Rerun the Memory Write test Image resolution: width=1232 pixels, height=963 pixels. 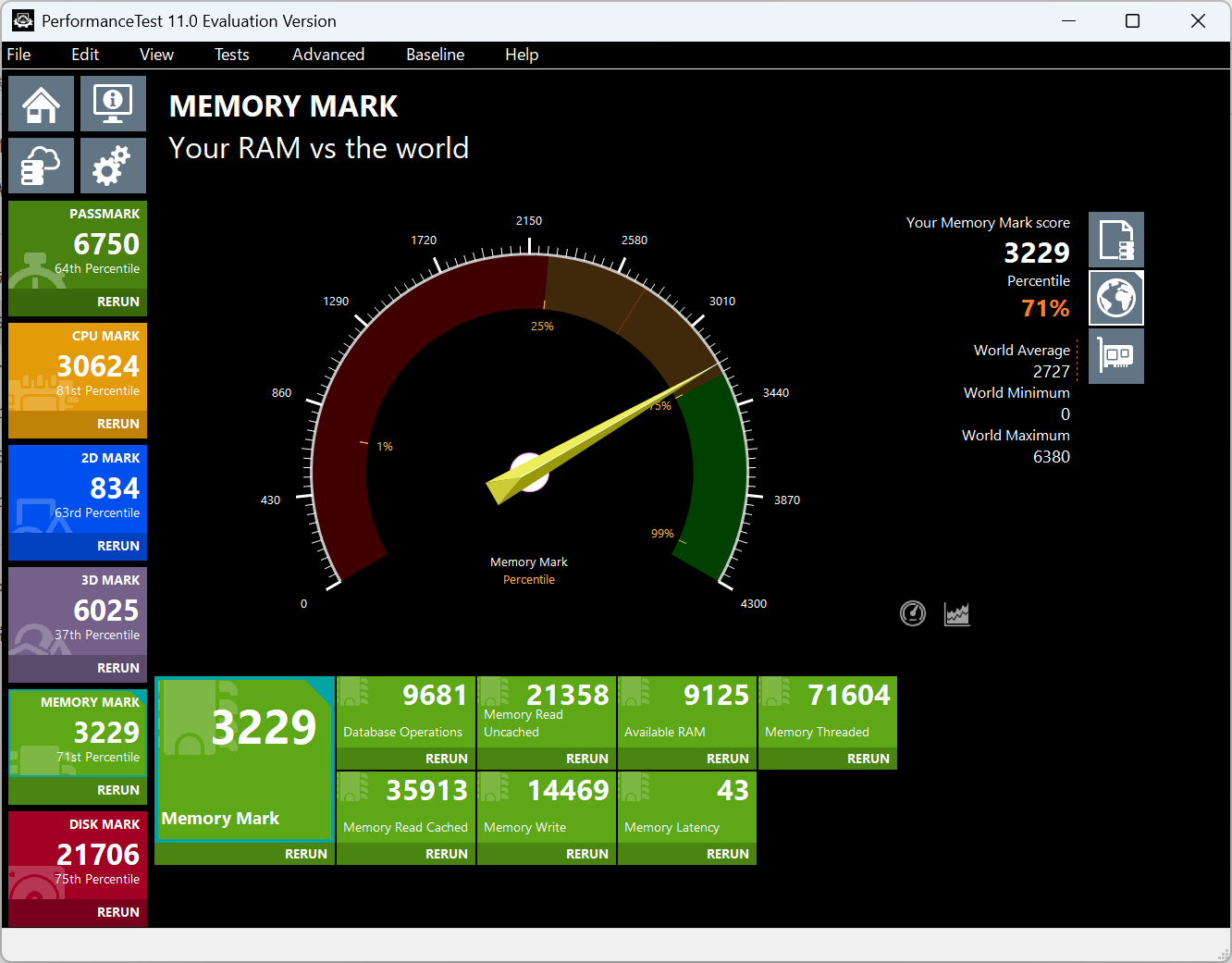(587, 854)
